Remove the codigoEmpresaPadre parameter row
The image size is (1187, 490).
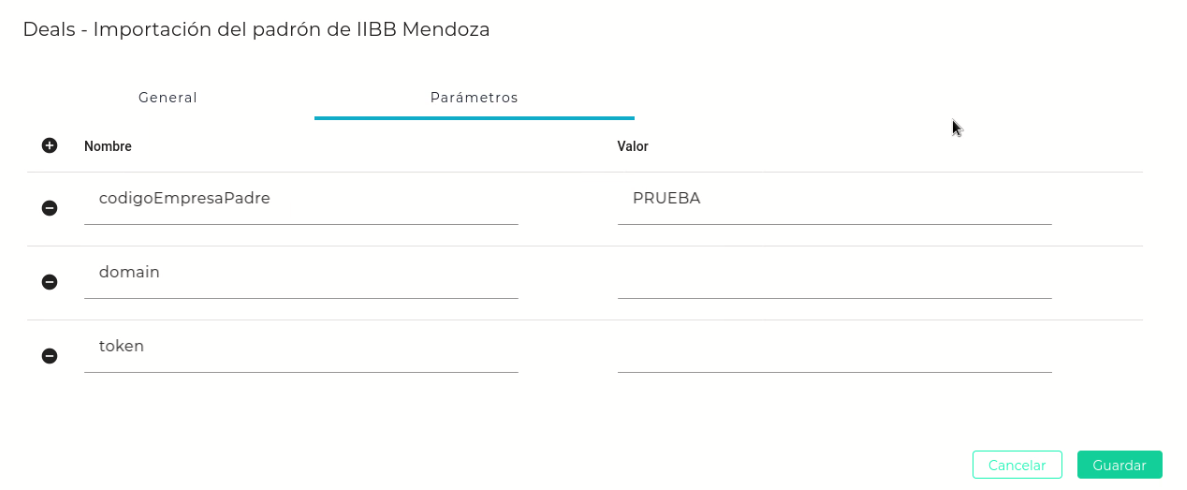[49, 208]
